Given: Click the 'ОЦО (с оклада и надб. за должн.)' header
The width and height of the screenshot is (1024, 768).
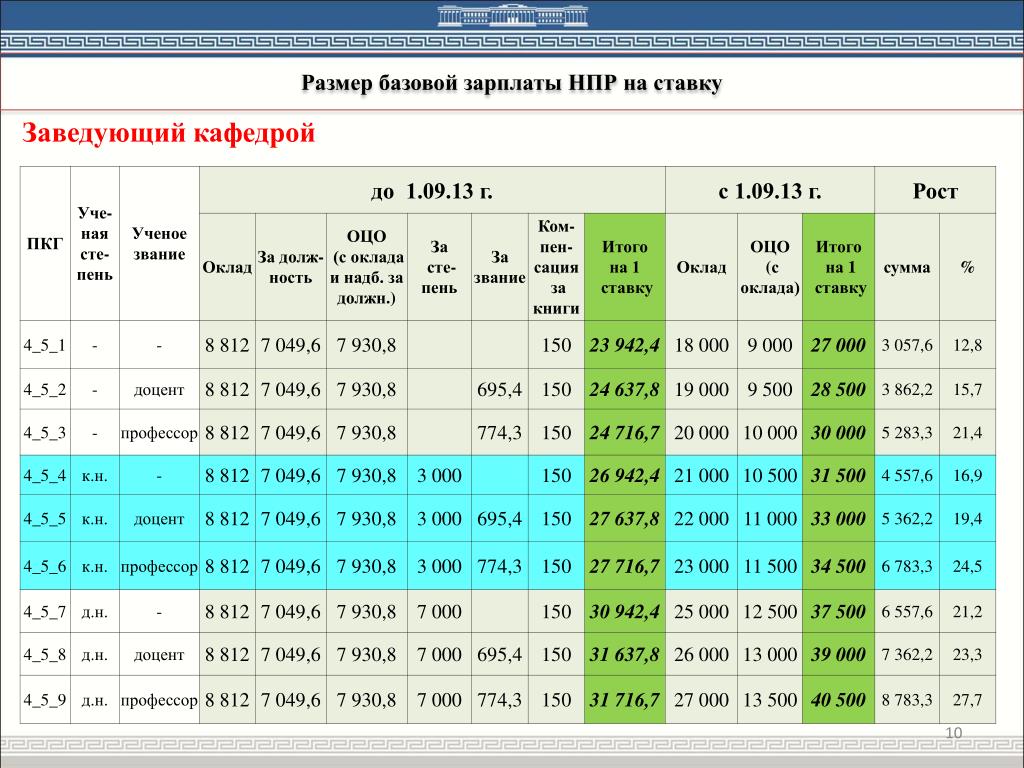Looking at the screenshot, I should coord(366,267).
